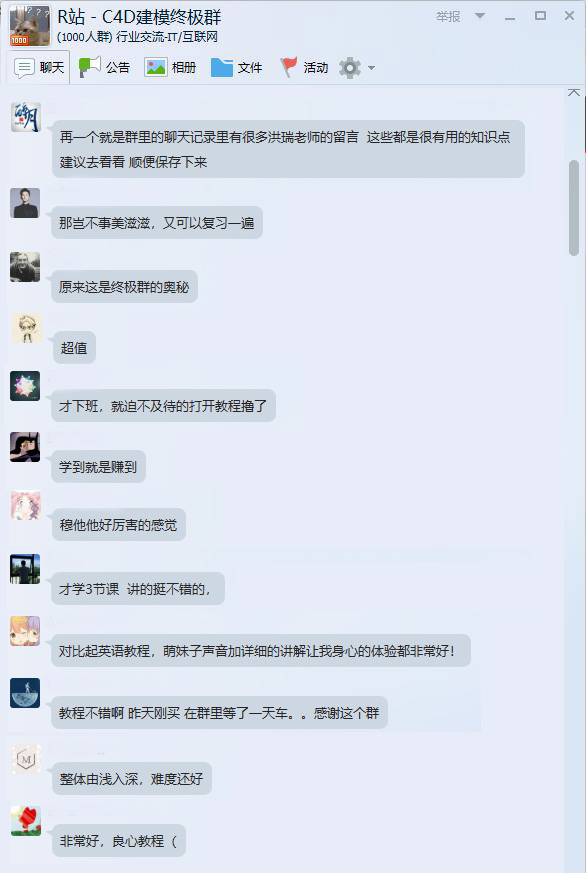
Task: Open the 公告 announcements tab
Action: coord(104,67)
